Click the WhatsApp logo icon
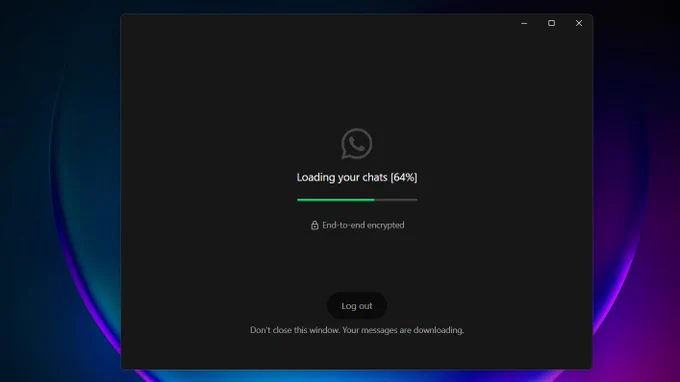The image size is (680, 382). [x=356, y=144]
